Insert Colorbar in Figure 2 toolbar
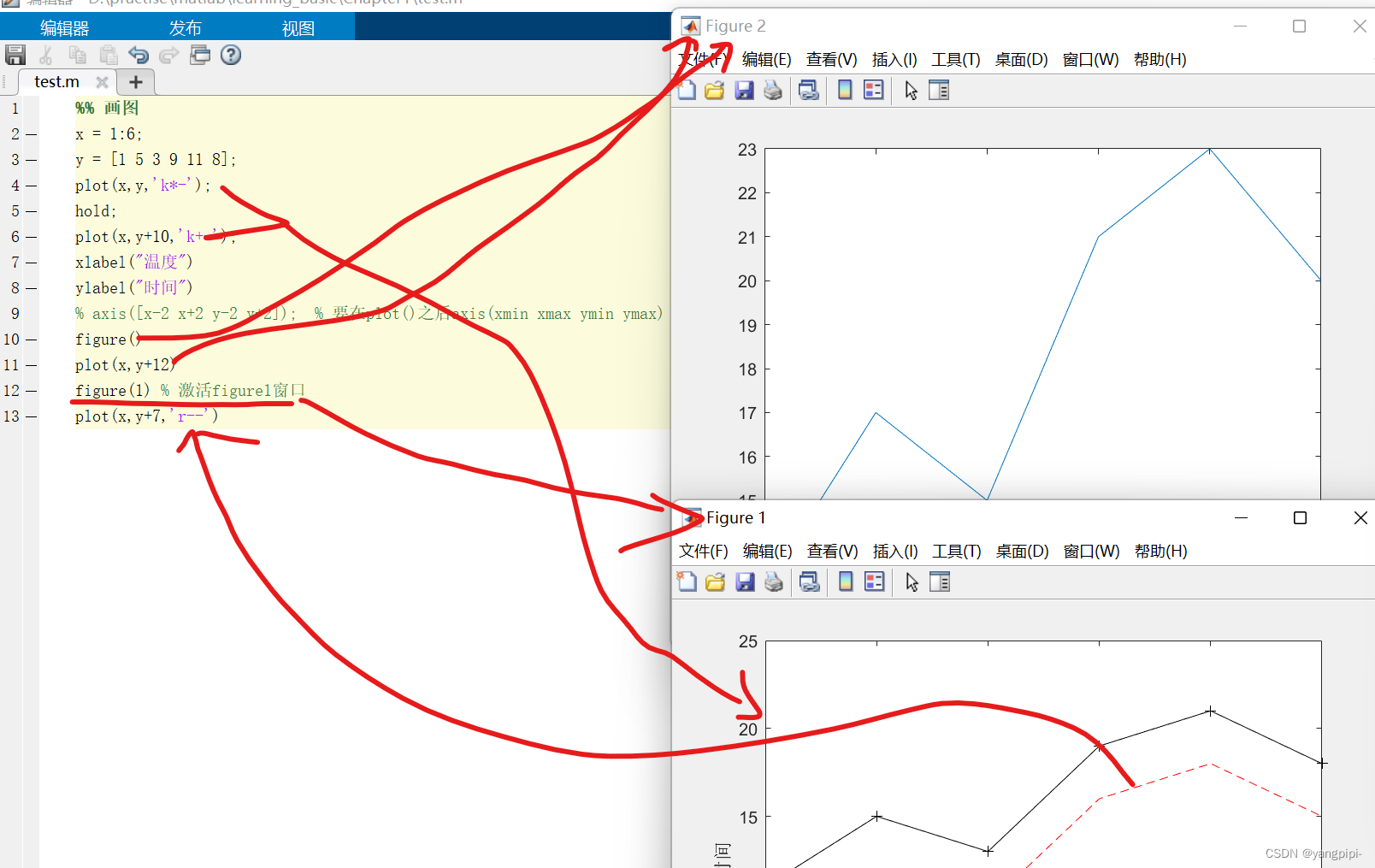The width and height of the screenshot is (1375, 868). click(845, 91)
